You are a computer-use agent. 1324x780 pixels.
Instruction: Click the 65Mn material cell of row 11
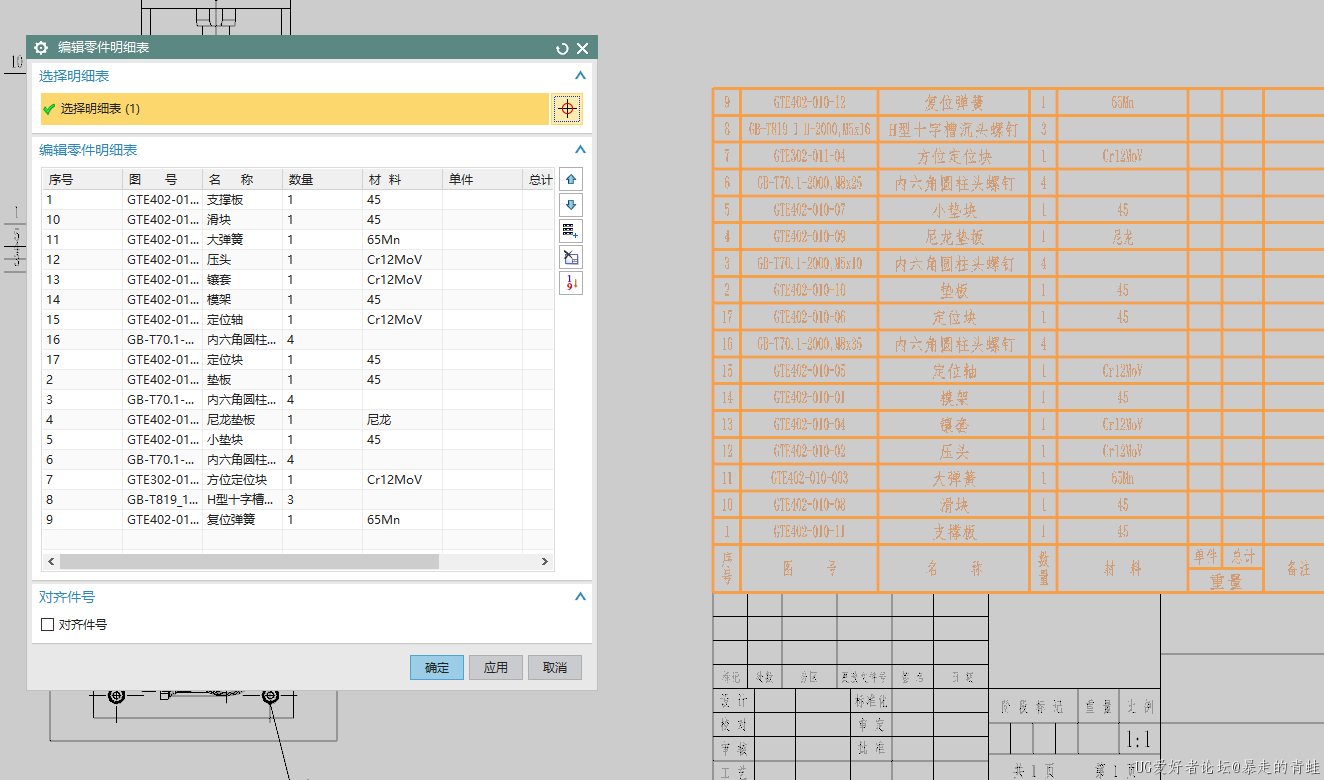pos(402,240)
